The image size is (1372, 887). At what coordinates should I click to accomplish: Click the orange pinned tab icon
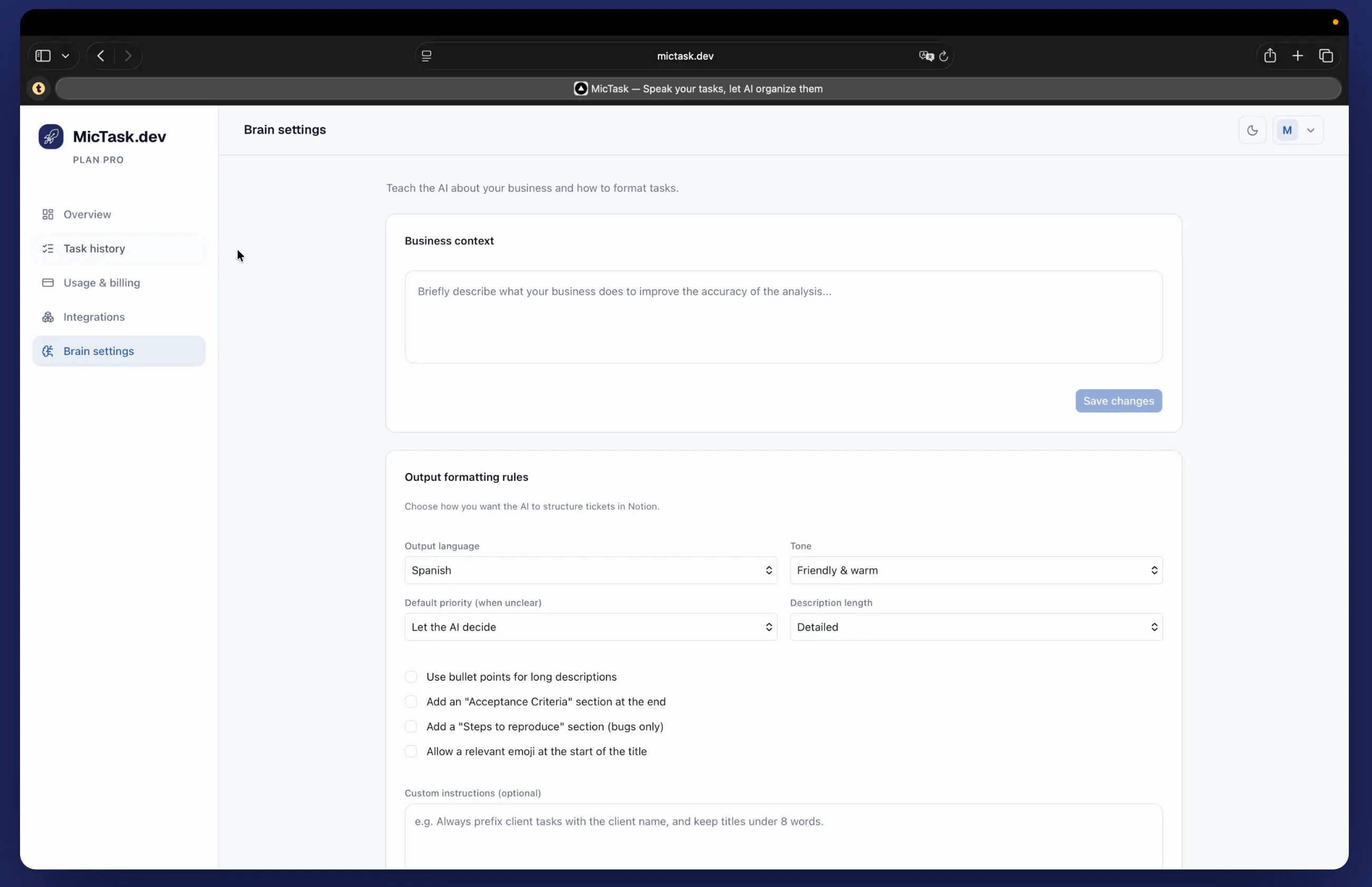pos(38,89)
